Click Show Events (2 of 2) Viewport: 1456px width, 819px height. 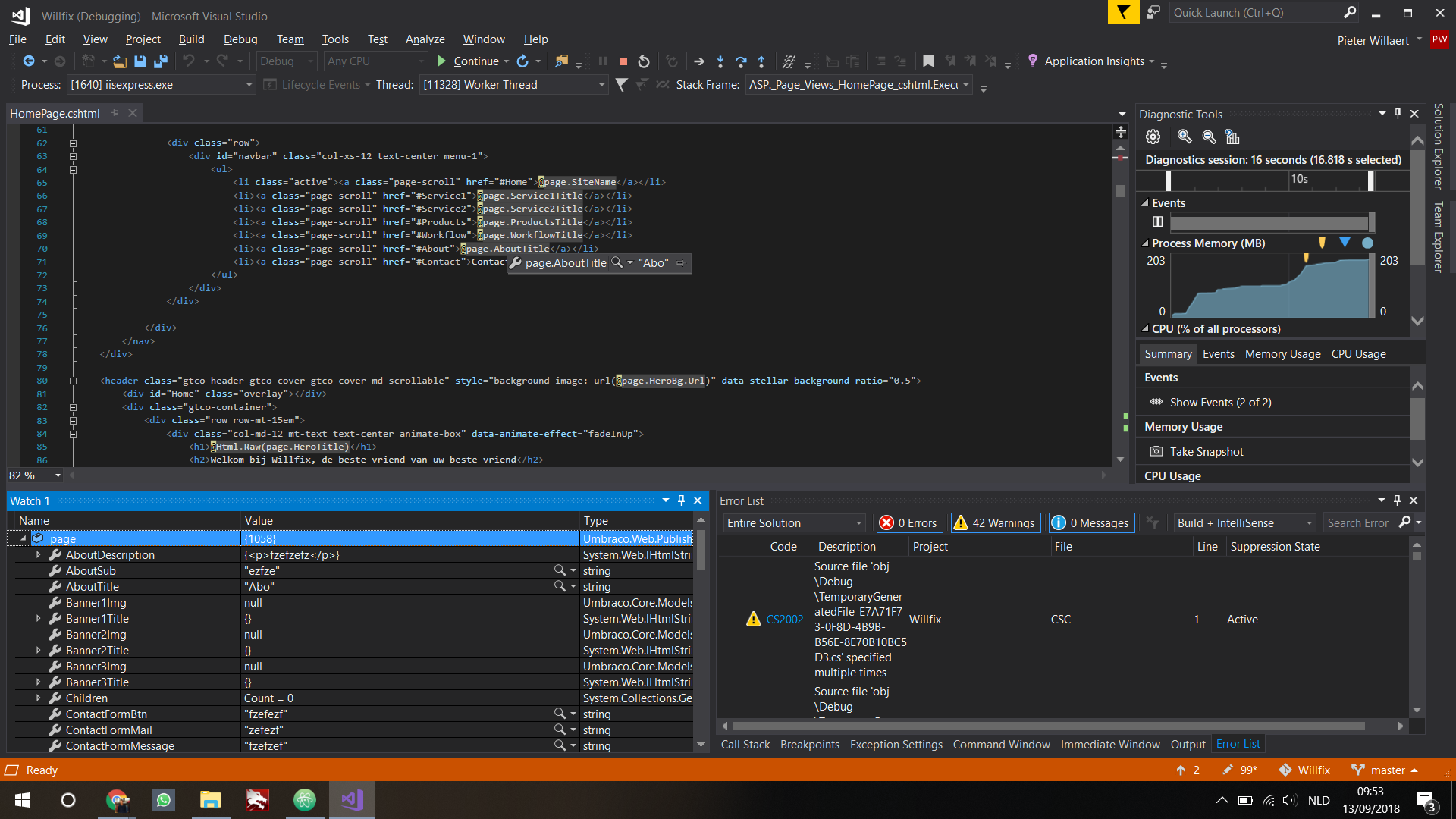tap(1220, 403)
